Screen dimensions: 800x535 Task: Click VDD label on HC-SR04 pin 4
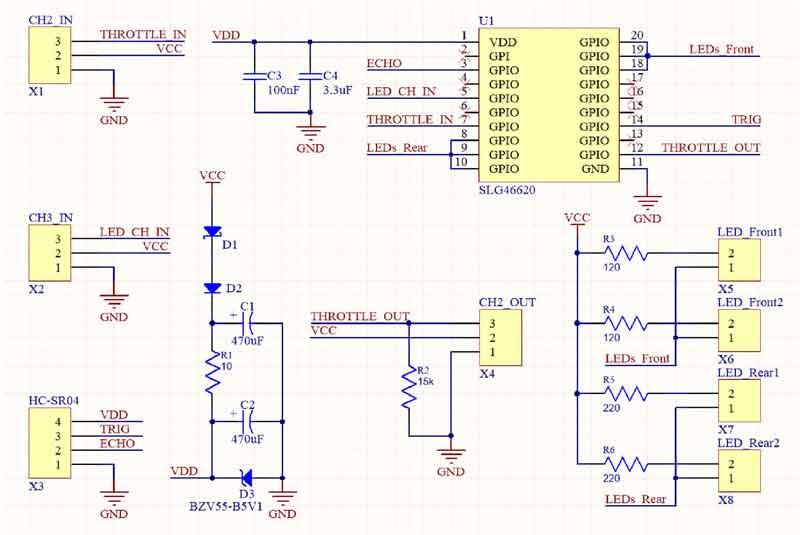(114, 414)
